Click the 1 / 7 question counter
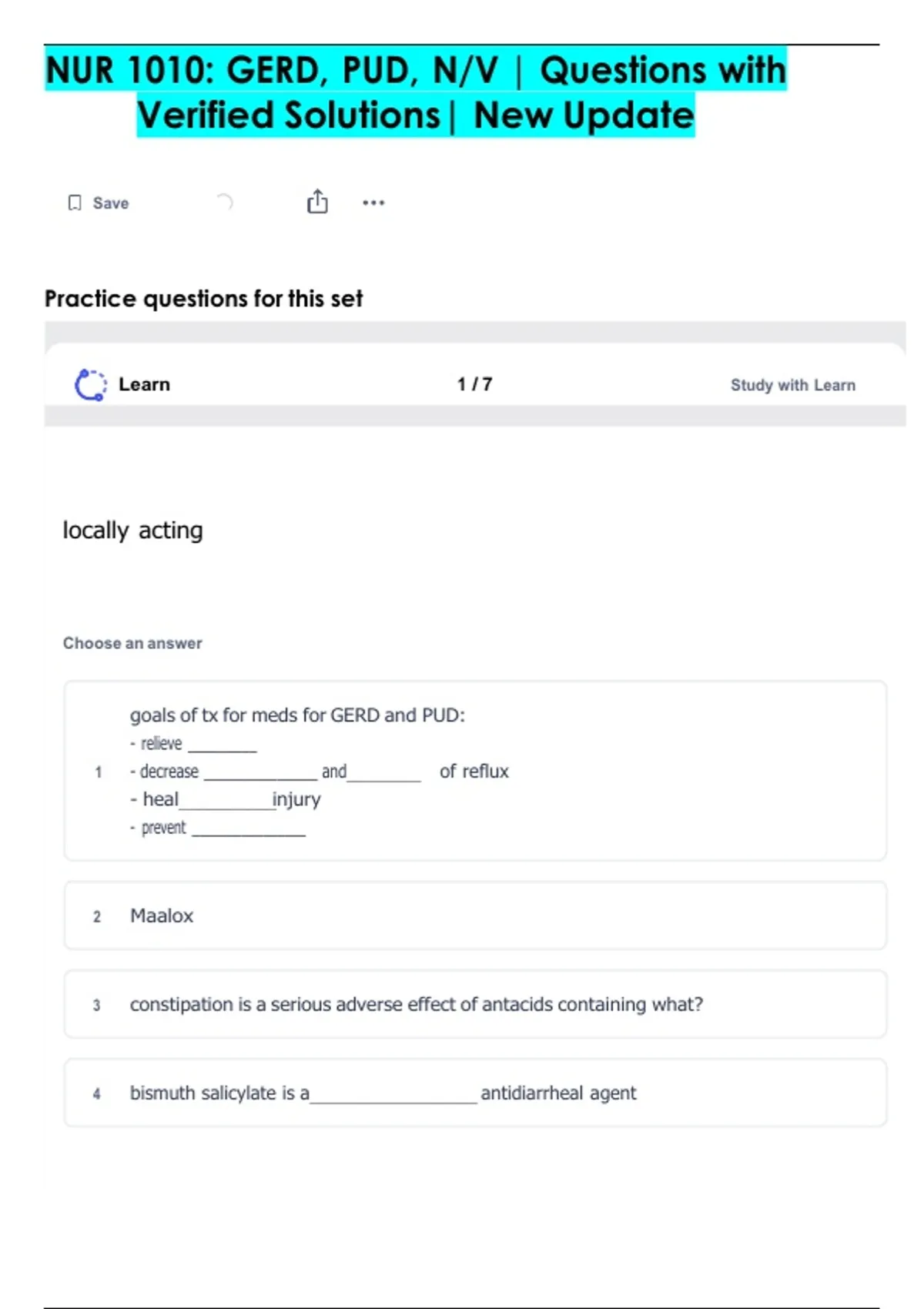 474,384
